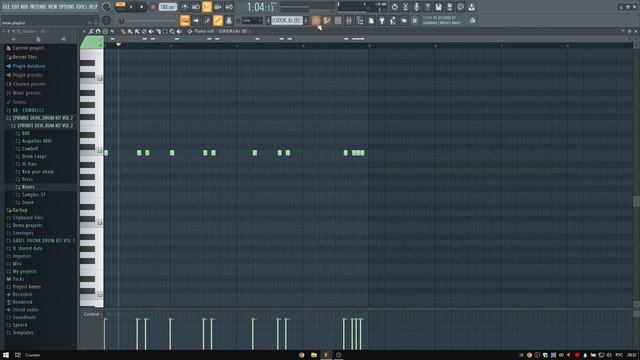Toggle wait for input before recording
The image size is (640, 360).
coord(196,7)
